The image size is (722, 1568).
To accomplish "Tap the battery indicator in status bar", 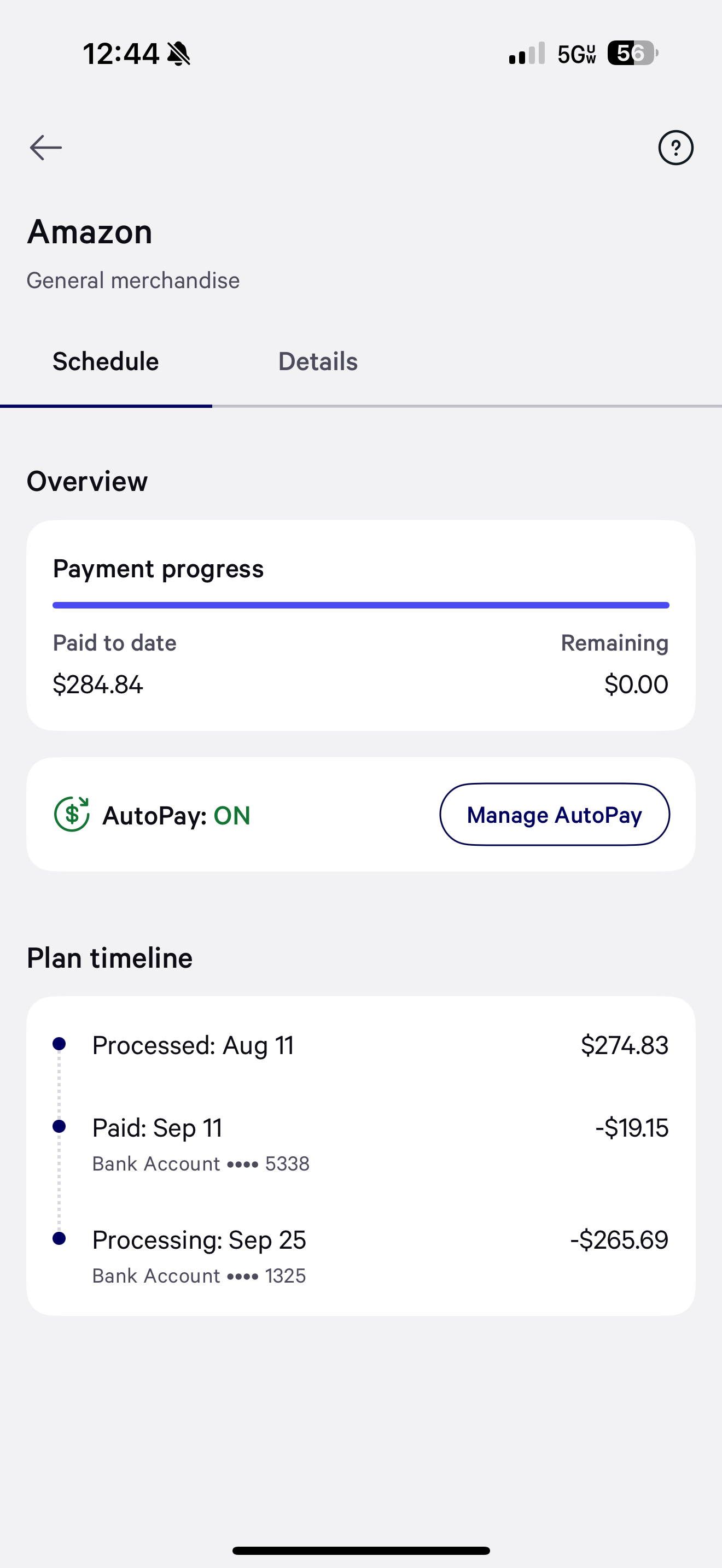I will pos(632,54).
